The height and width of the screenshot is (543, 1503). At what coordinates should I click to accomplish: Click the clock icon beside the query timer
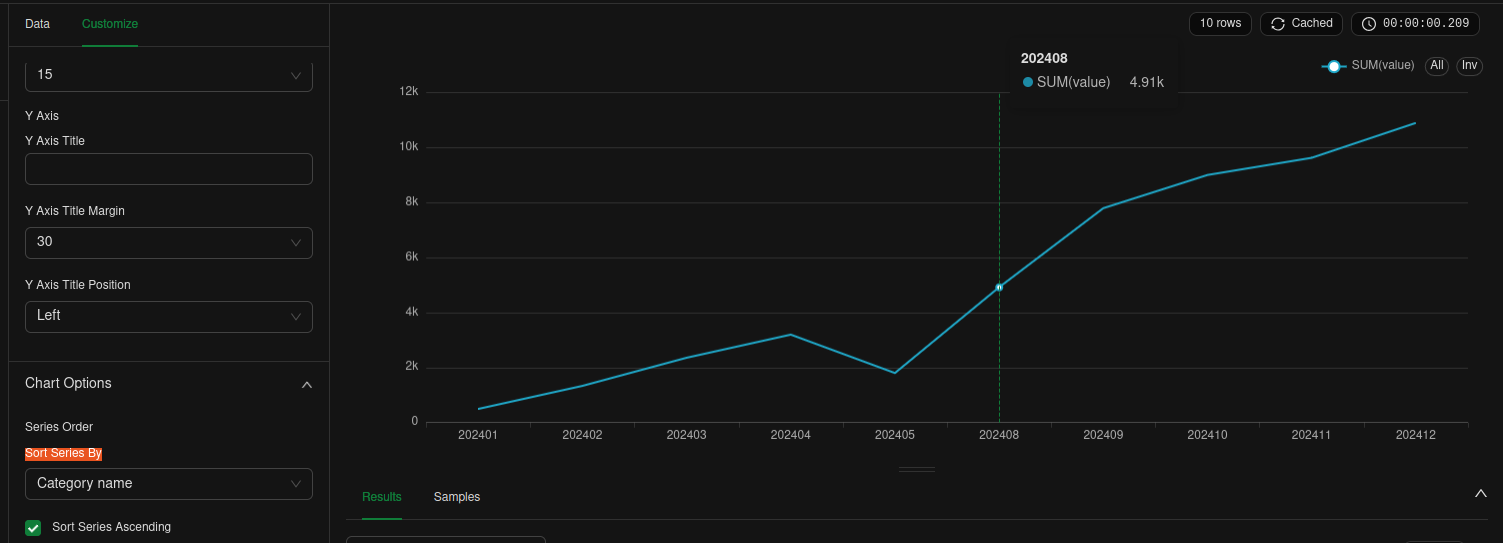click(x=1368, y=24)
